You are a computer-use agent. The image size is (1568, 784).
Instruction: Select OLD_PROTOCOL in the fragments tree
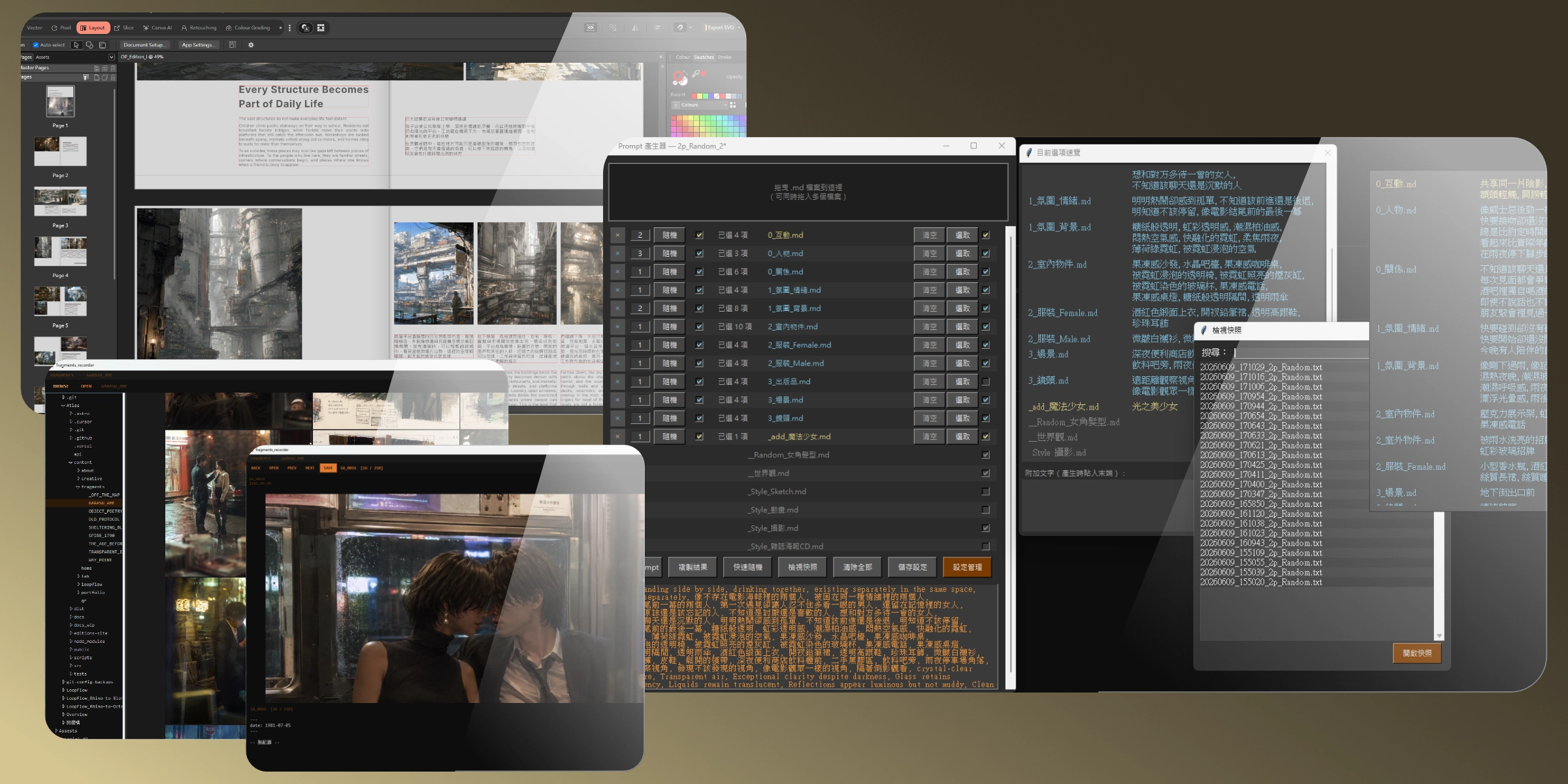pos(104,519)
